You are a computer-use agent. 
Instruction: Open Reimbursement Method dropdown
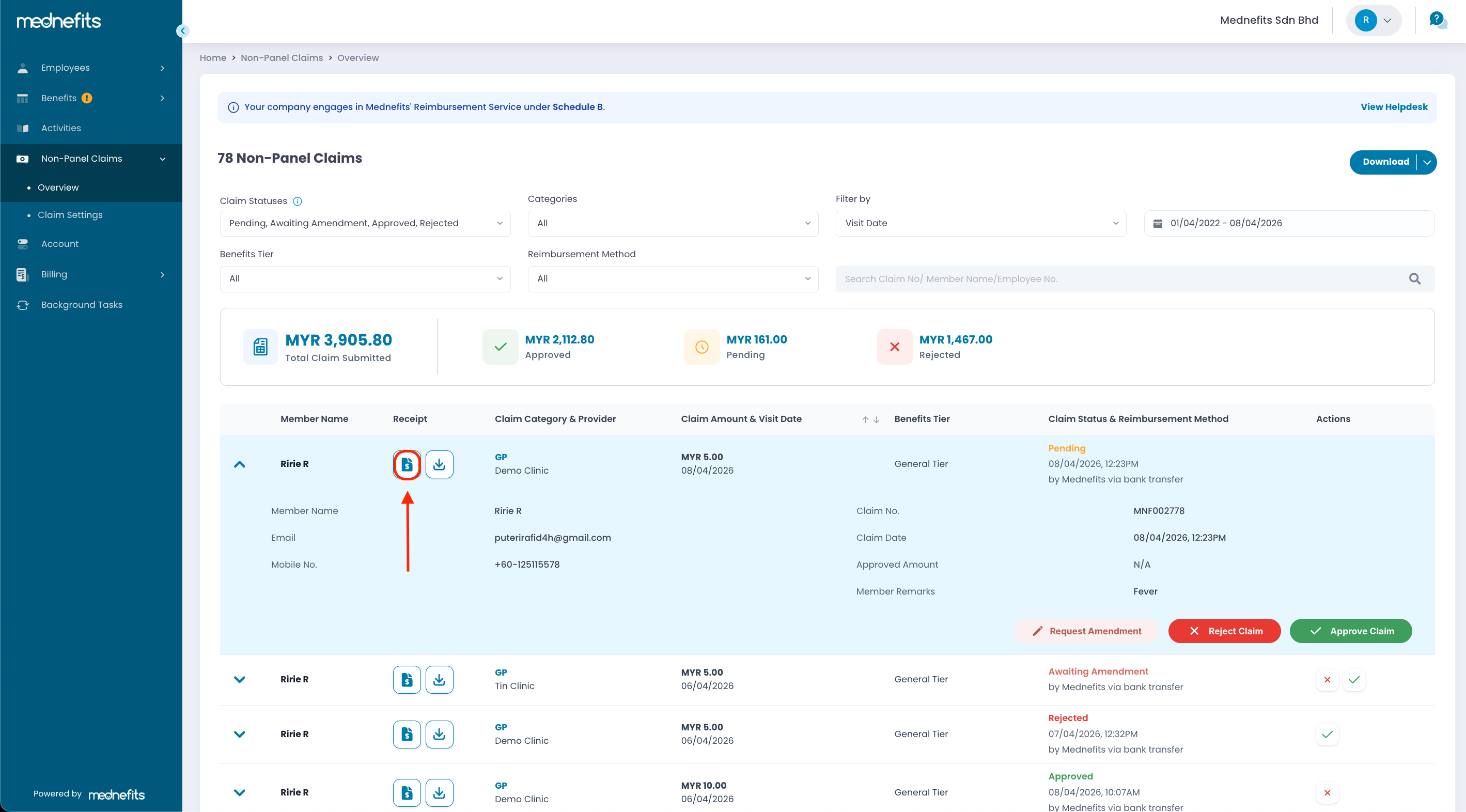coord(673,279)
